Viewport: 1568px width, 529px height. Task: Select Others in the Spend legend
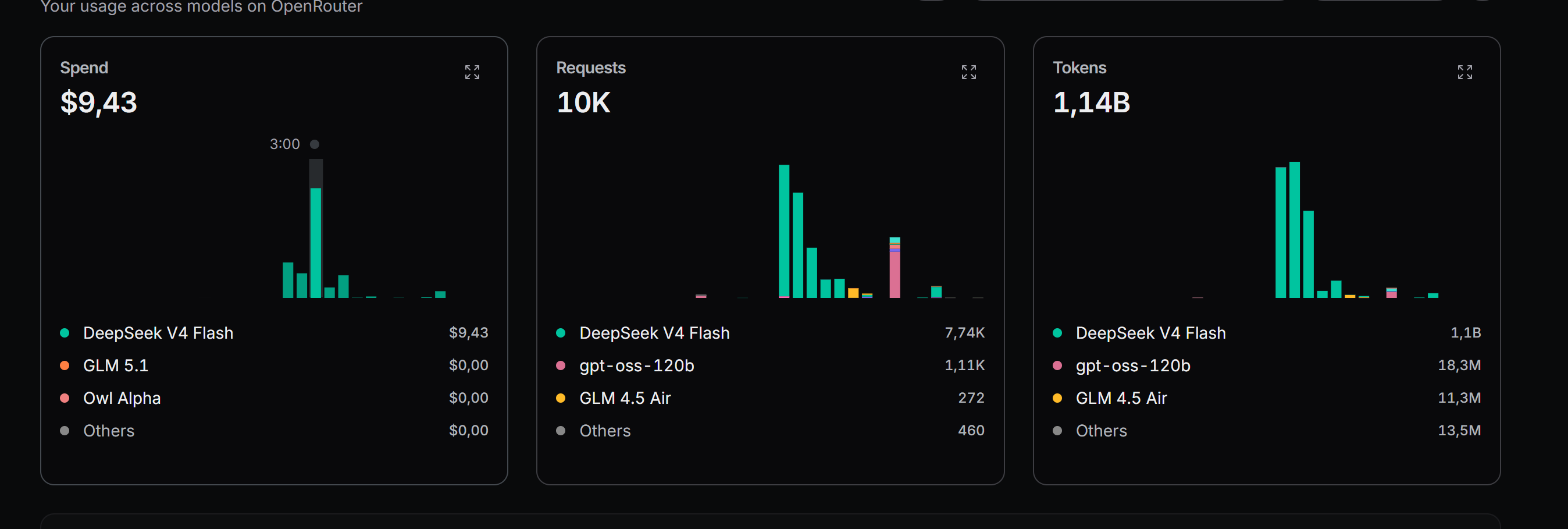[x=109, y=431]
